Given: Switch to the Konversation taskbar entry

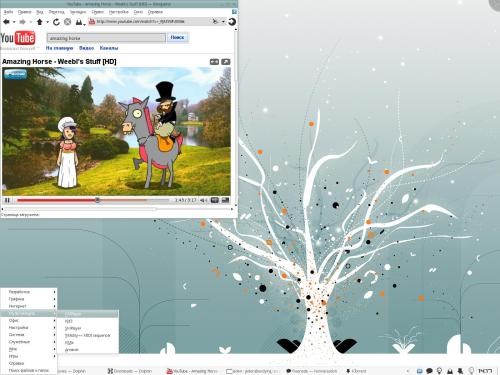Looking at the screenshot, I should (x=312, y=371).
